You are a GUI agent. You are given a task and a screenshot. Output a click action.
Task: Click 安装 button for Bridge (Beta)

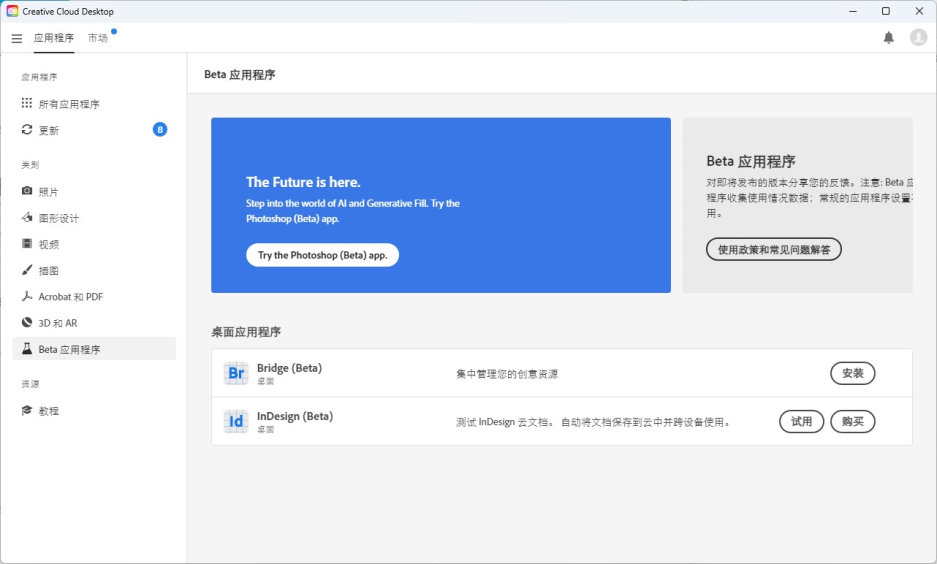pyautogui.click(x=852, y=373)
